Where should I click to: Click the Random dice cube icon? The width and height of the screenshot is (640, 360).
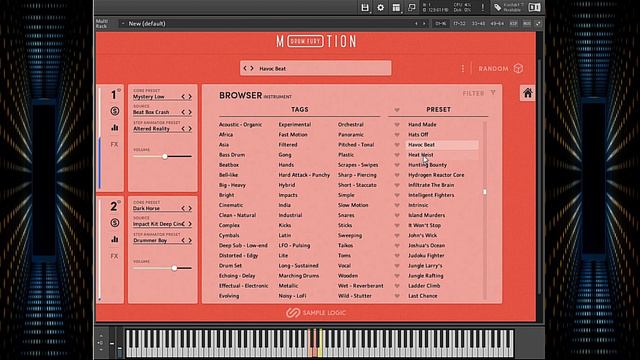tap(518, 69)
